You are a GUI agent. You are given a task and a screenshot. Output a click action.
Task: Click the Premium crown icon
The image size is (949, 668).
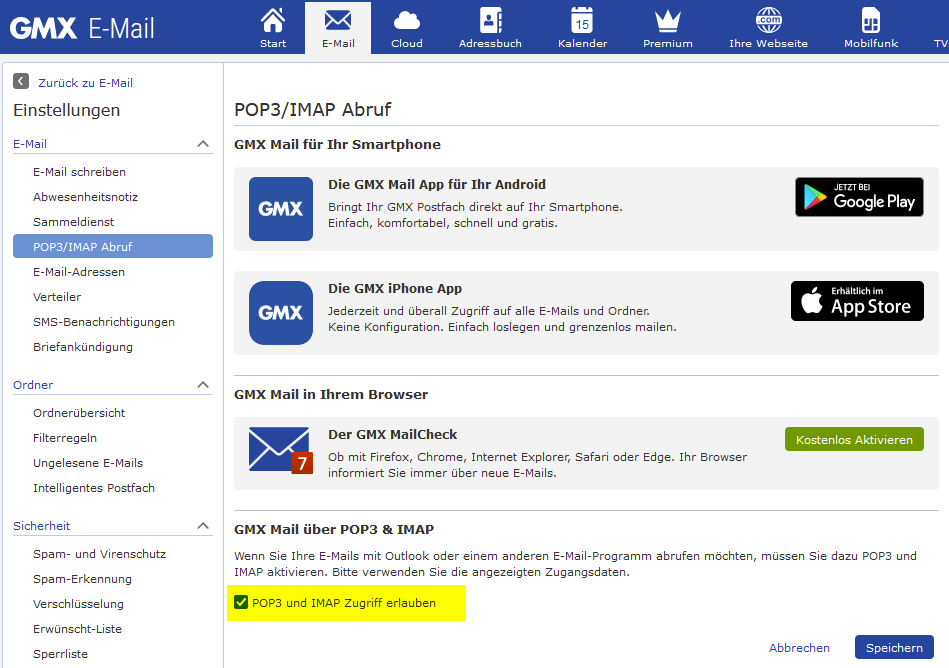click(x=667, y=20)
